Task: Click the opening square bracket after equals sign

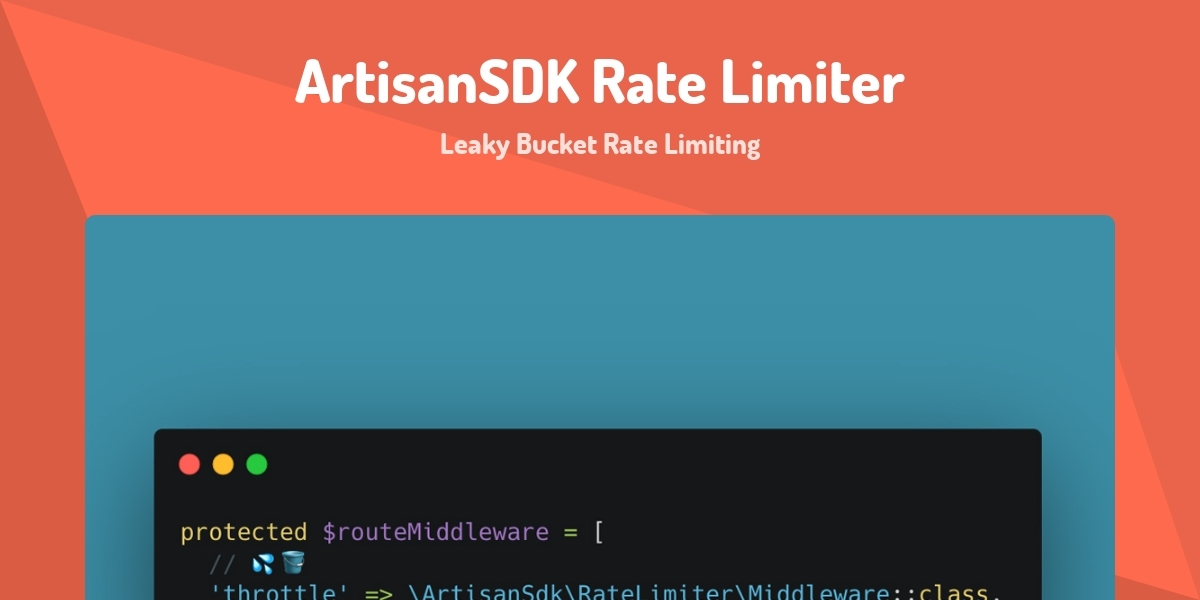Action: [x=598, y=532]
